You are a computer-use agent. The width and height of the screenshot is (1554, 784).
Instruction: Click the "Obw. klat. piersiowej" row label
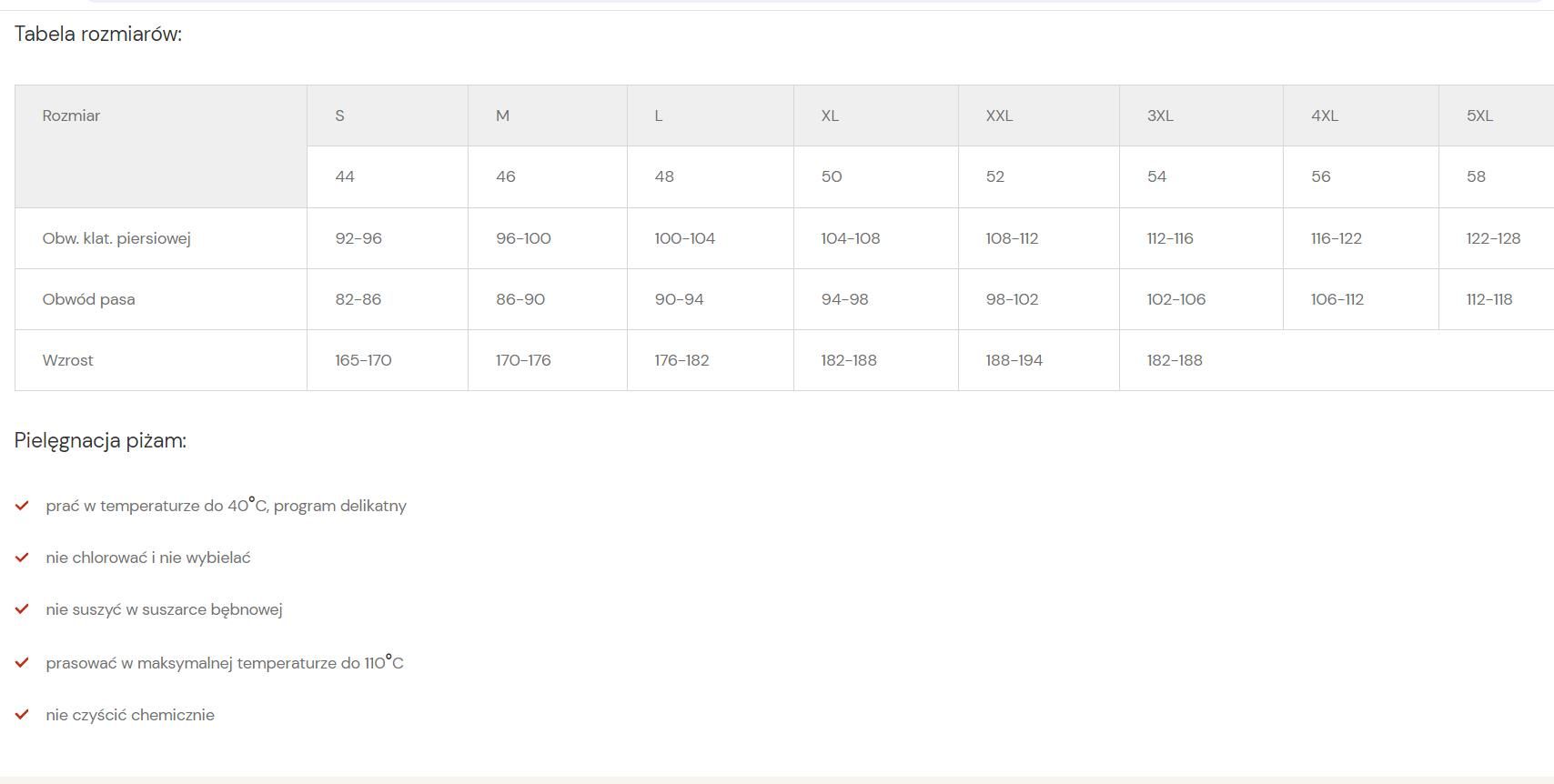click(x=116, y=238)
